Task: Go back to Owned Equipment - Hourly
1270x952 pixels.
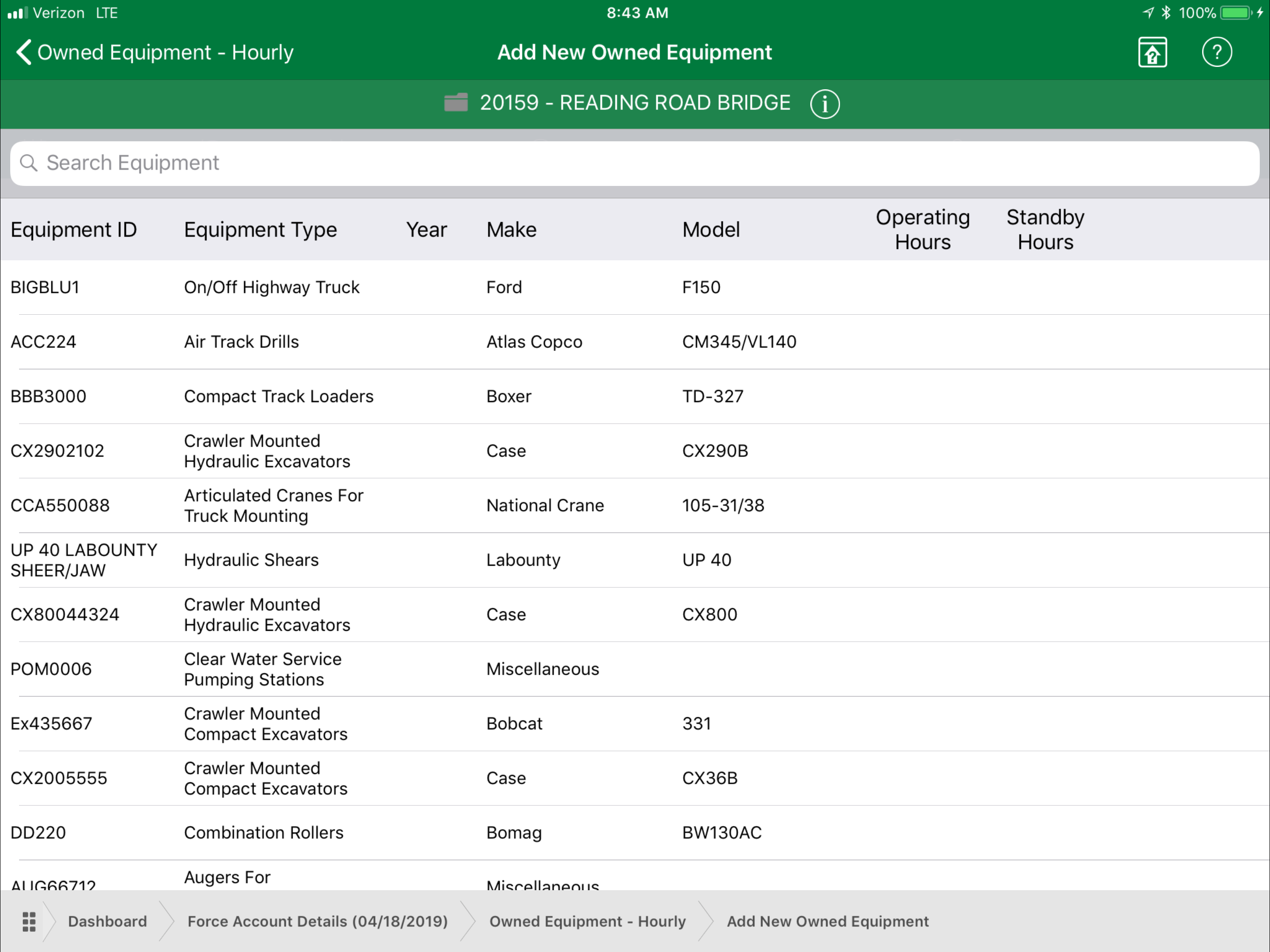Action: click(154, 52)
